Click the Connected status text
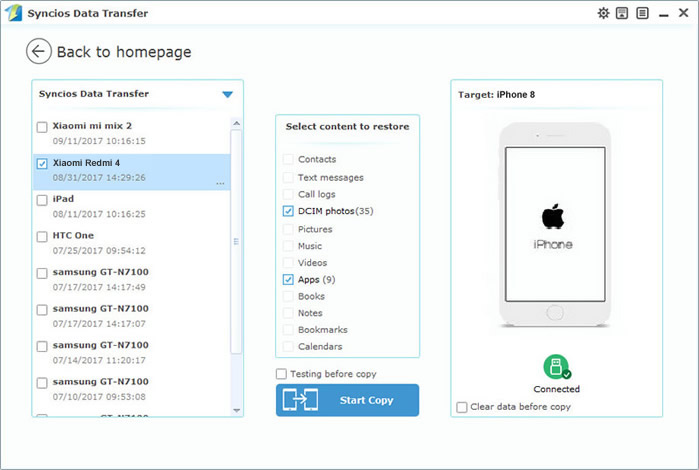This screenshot has width=699, height=470. coord(557,389)
